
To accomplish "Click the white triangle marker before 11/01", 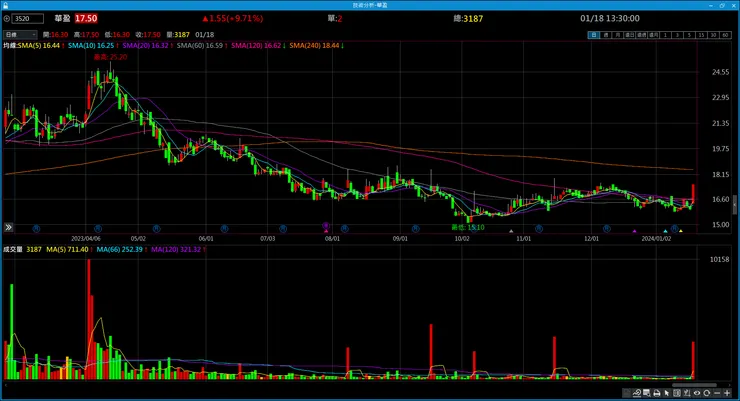I will pos(511,231).
